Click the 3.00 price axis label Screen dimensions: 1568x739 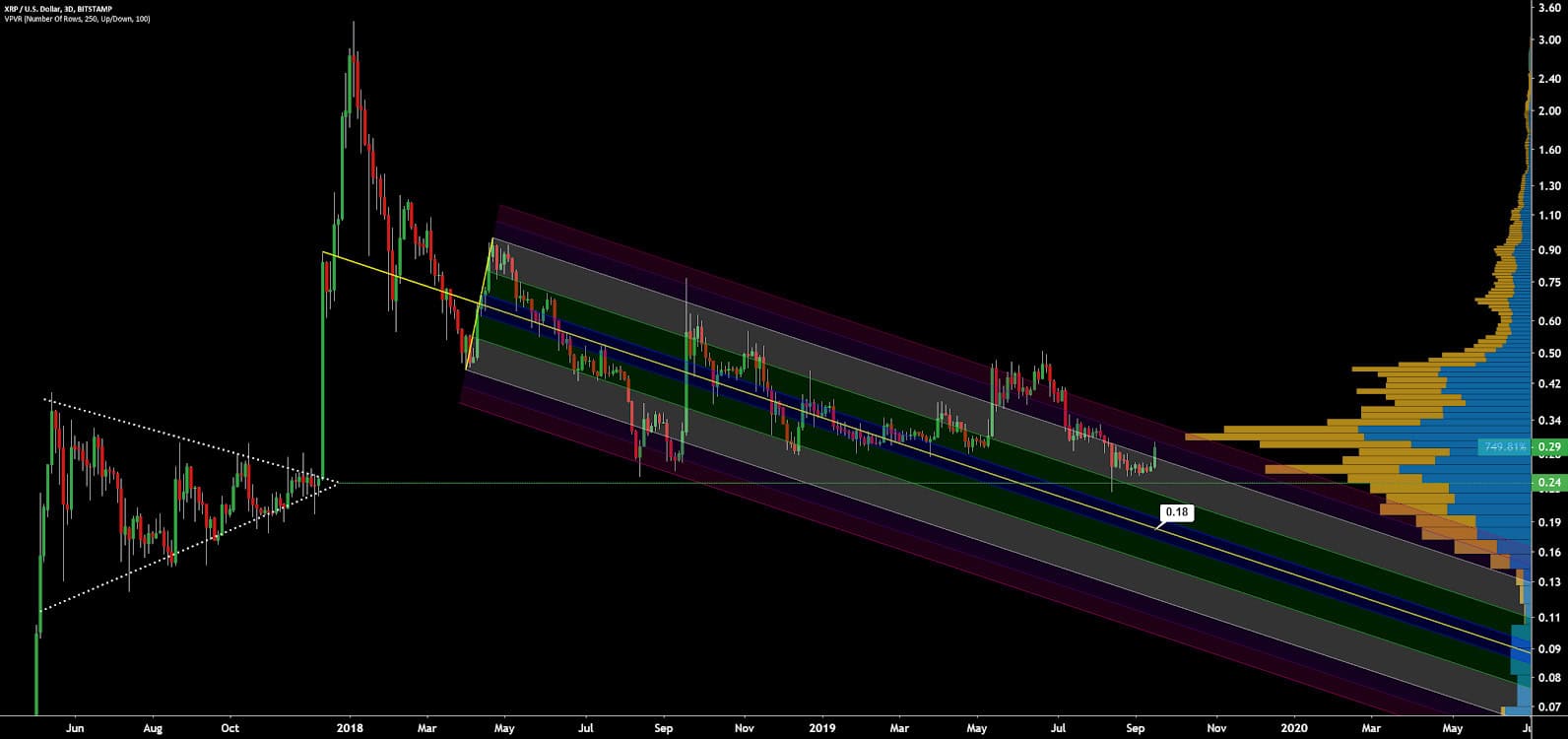click(x=1551, y=40)
